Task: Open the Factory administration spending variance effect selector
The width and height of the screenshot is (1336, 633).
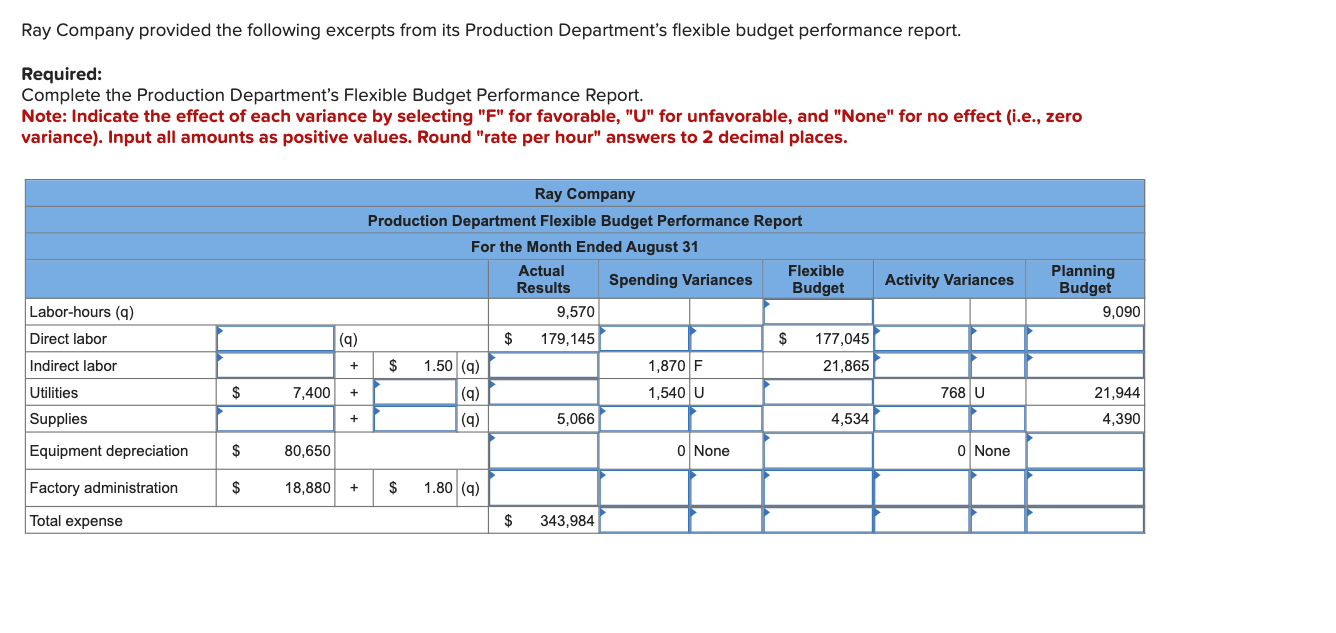Action: (725, 488)
